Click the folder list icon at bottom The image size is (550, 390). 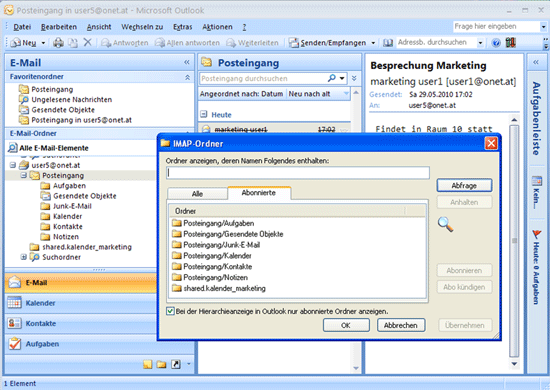161,364
